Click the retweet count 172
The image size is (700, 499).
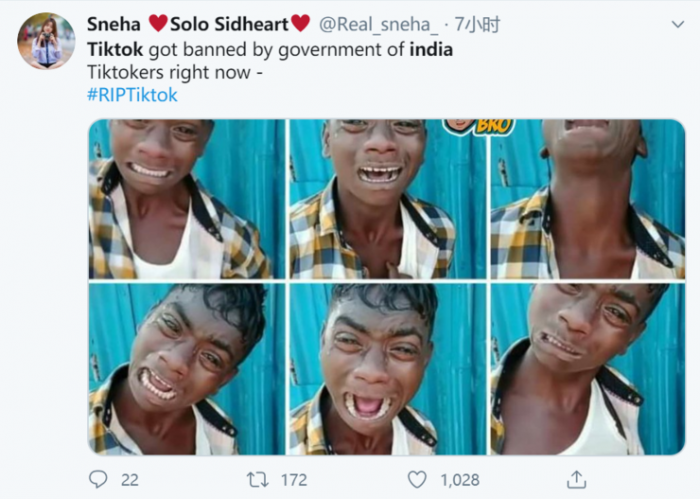pos(293,480)
